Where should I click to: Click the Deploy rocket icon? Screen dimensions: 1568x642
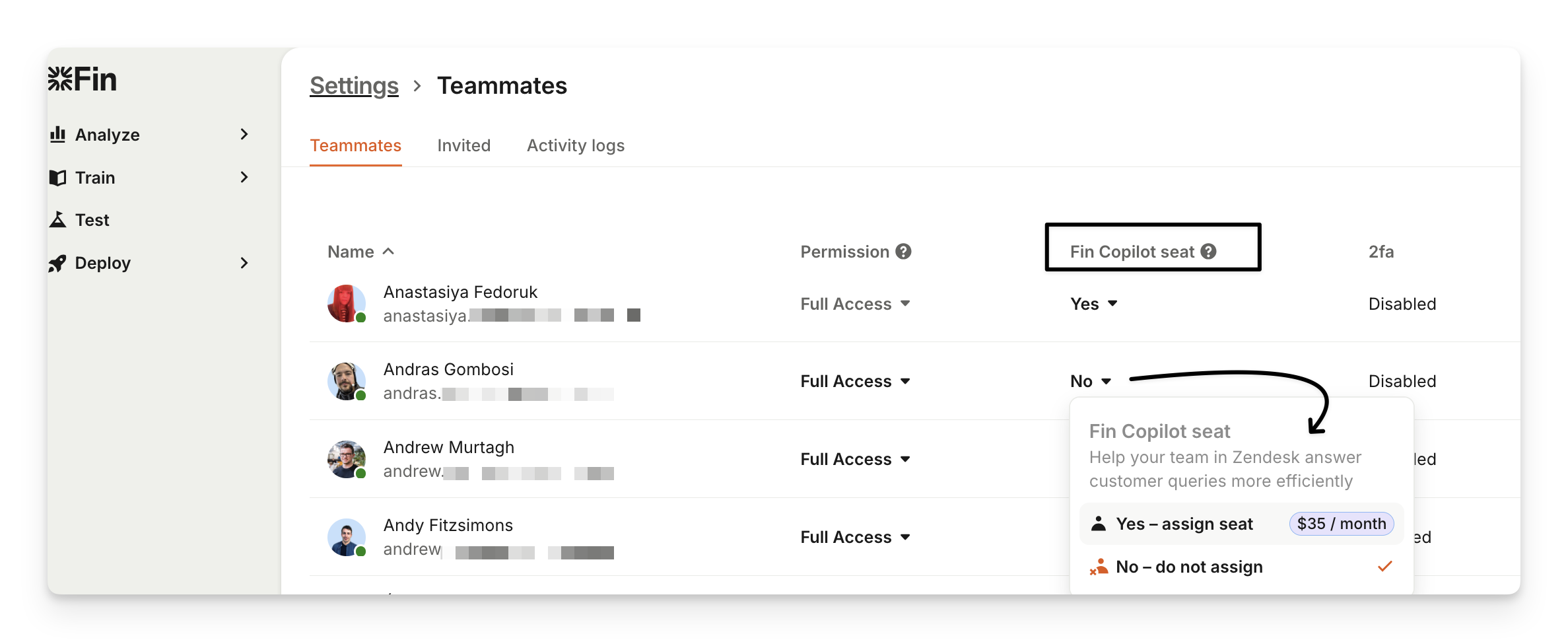58,264
